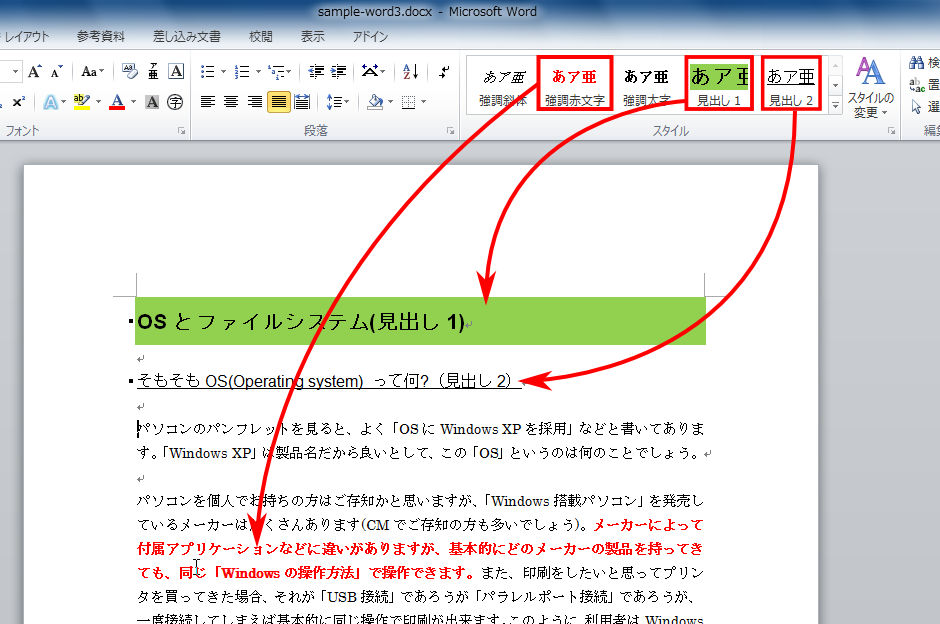Apply the paragraph Shading paint bucket fill
940x624 pixels.
[375, 102]
